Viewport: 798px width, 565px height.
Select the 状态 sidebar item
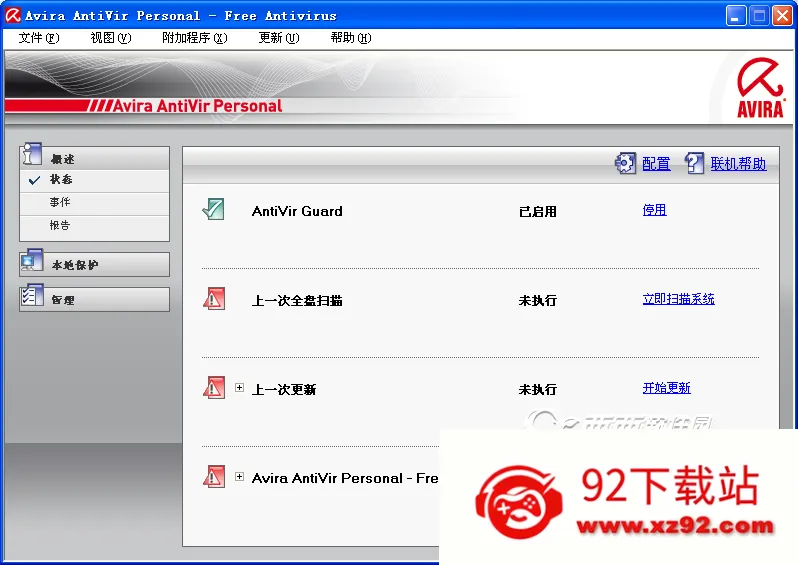95,180
